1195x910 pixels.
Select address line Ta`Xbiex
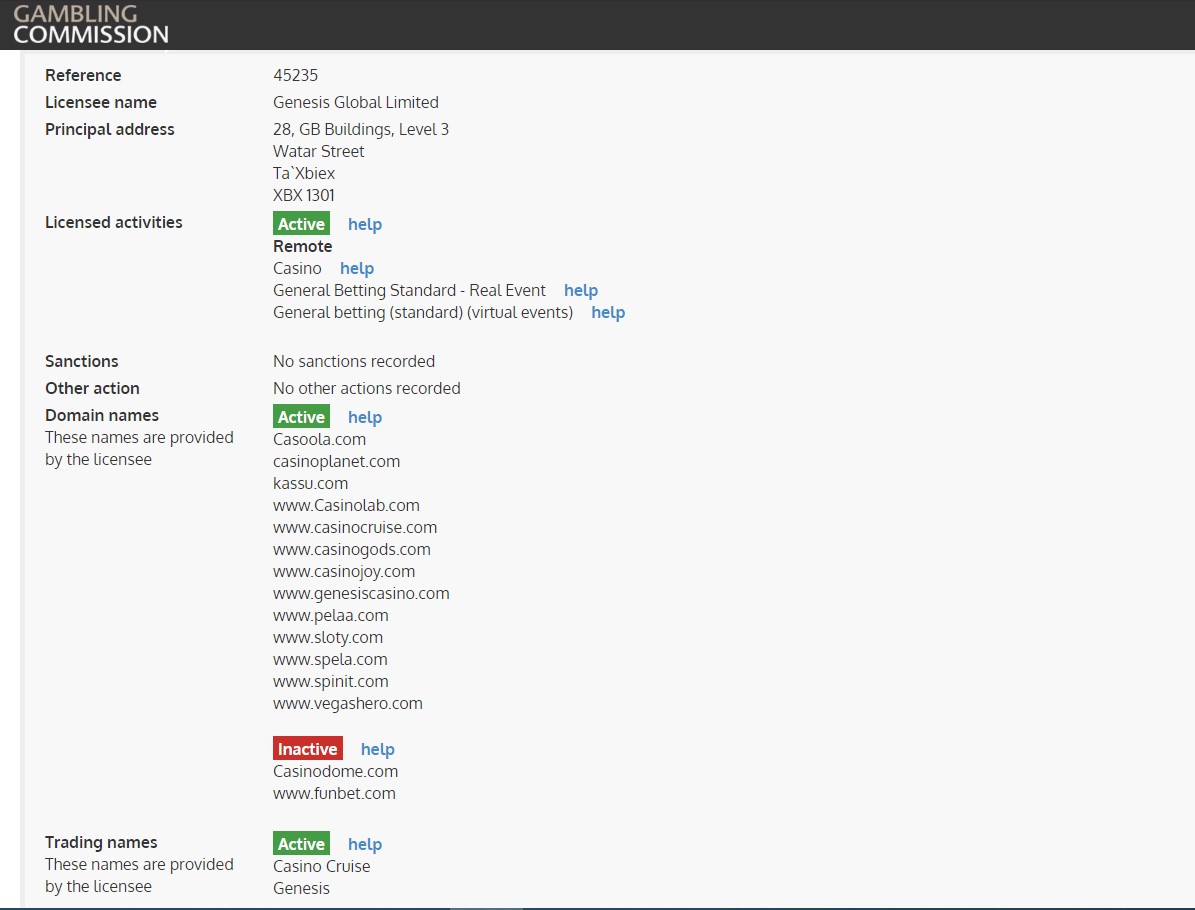pos(304,174)
